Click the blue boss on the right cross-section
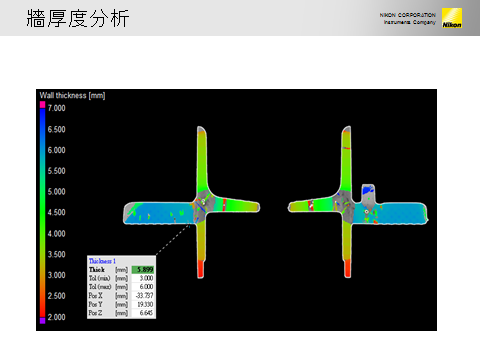This screenshot has height=360, width=480. pyautogui.click(x=368, y=190)
